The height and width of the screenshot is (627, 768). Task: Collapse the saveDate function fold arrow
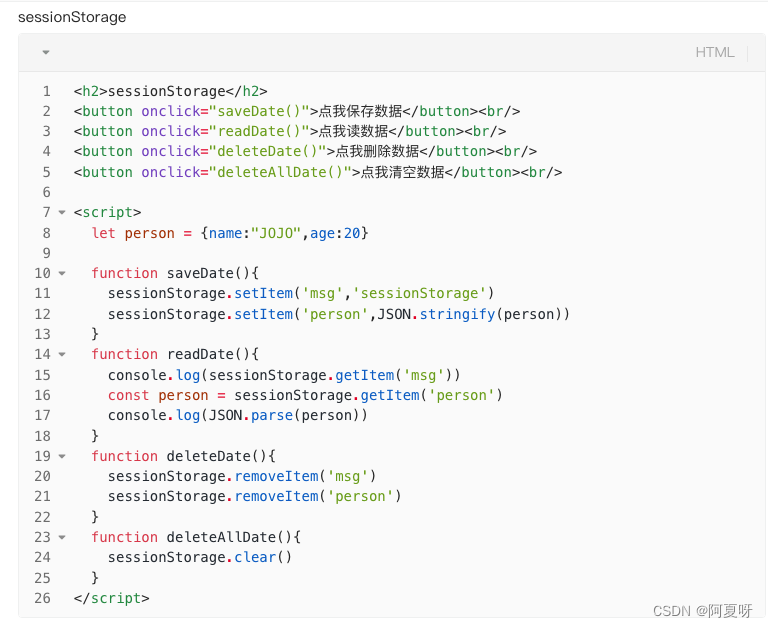coord(62,273)
